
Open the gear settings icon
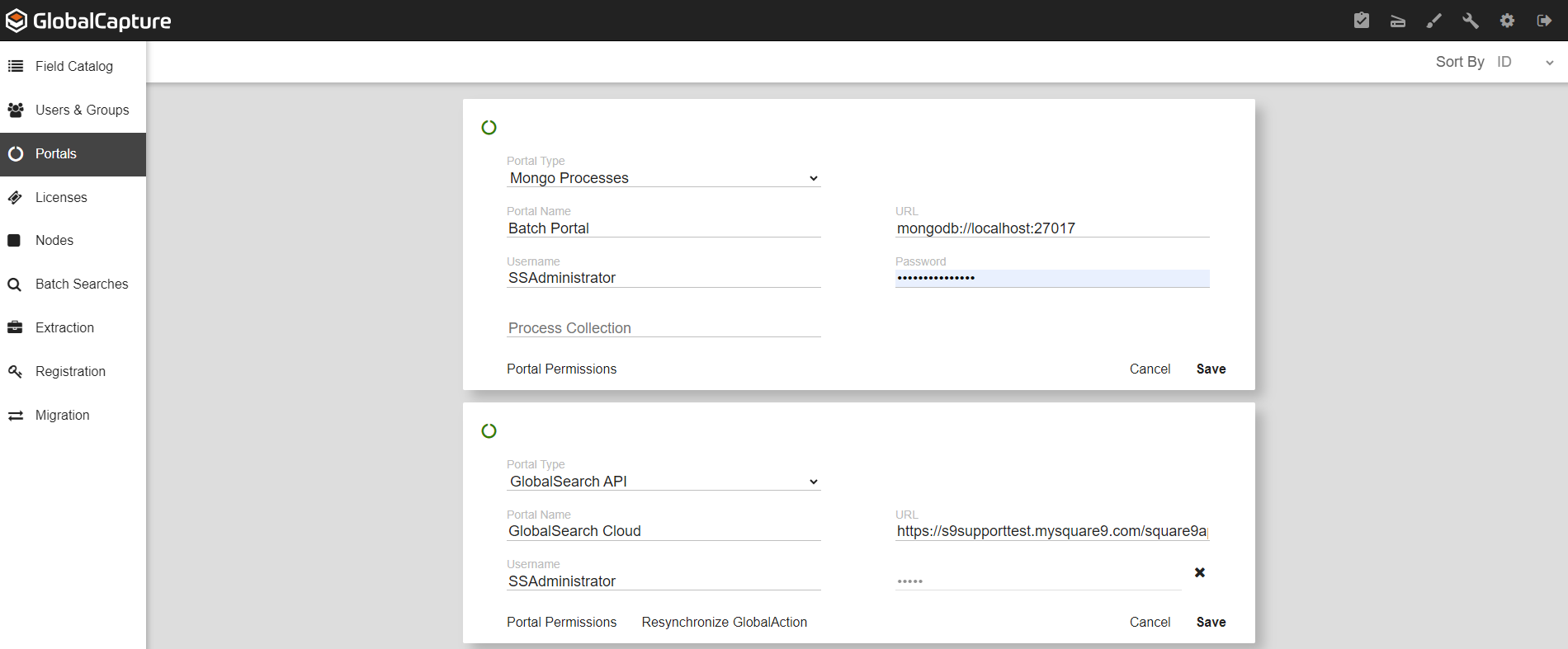pos(1507,21)
